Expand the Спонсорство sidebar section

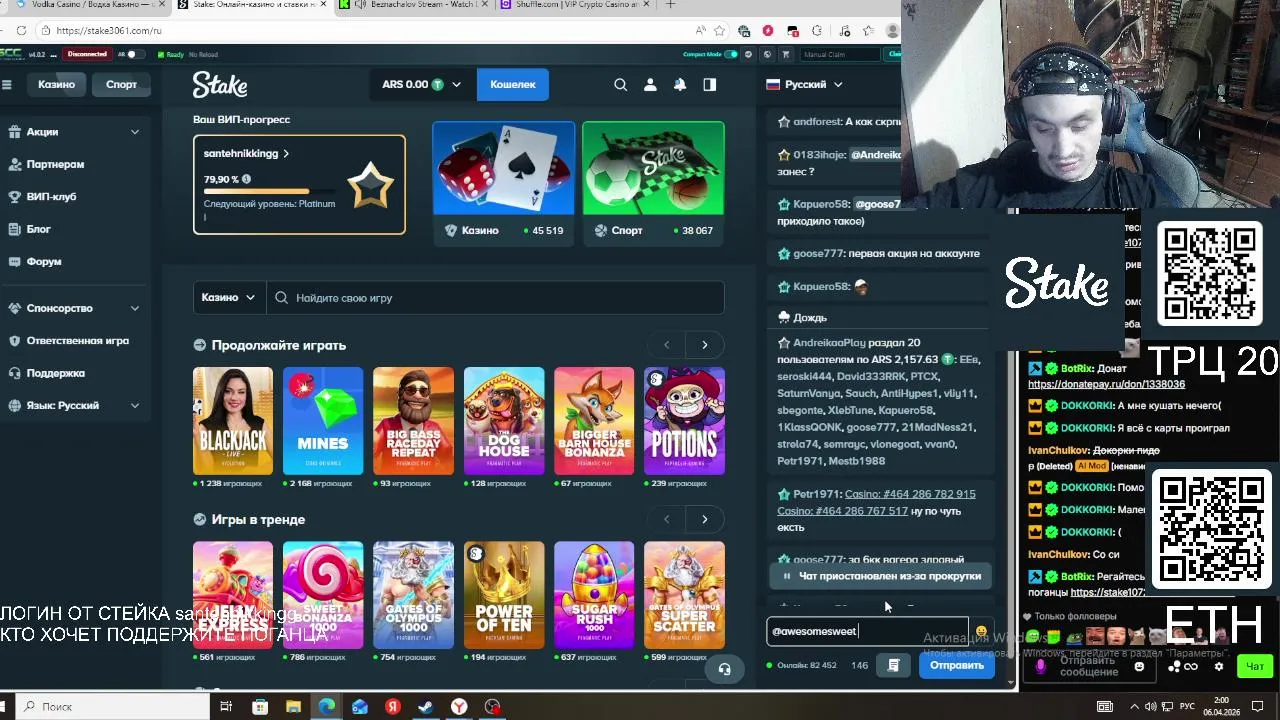coord(134,308)
